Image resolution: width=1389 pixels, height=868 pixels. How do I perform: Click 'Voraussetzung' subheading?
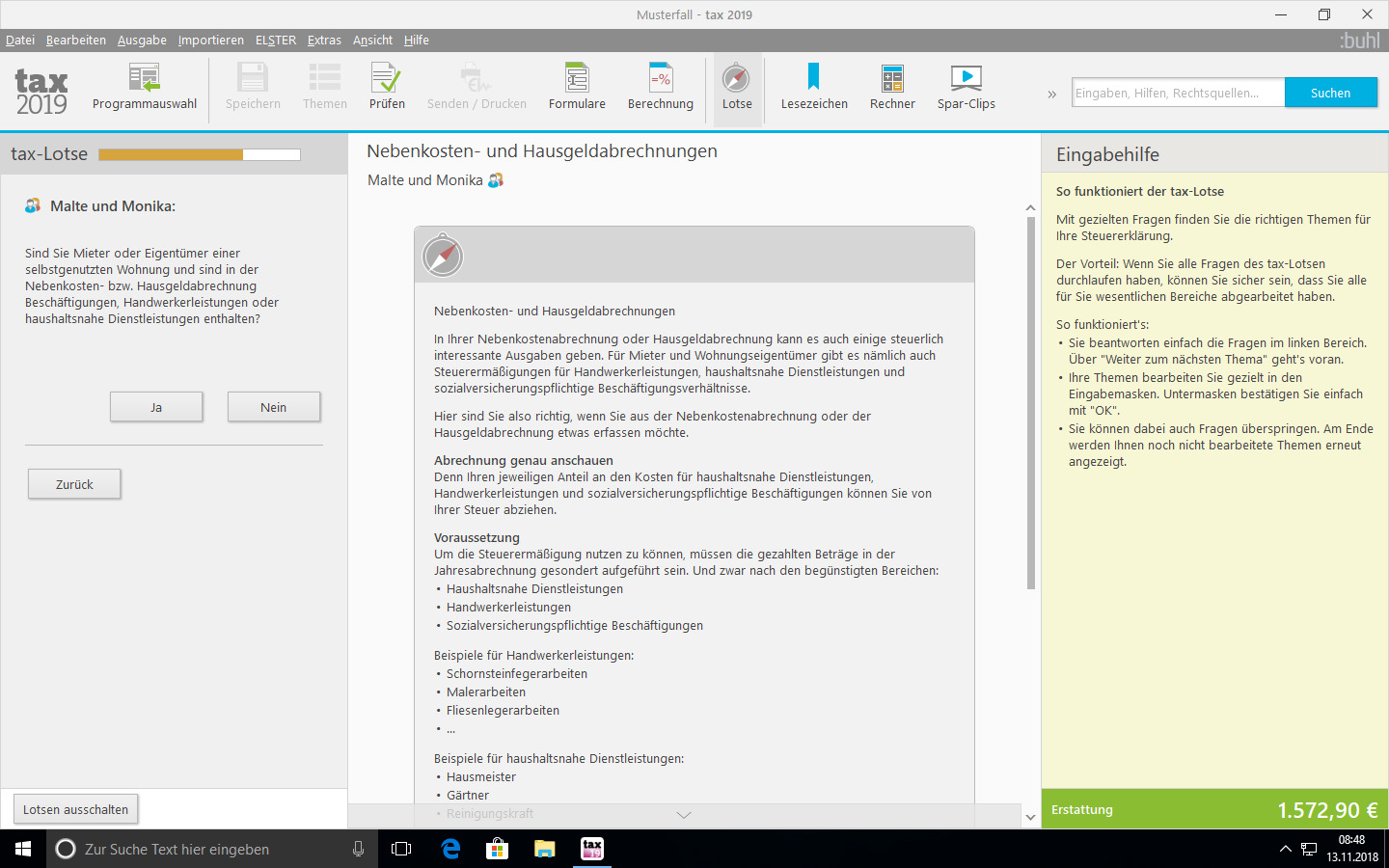[x=477, y=537]
